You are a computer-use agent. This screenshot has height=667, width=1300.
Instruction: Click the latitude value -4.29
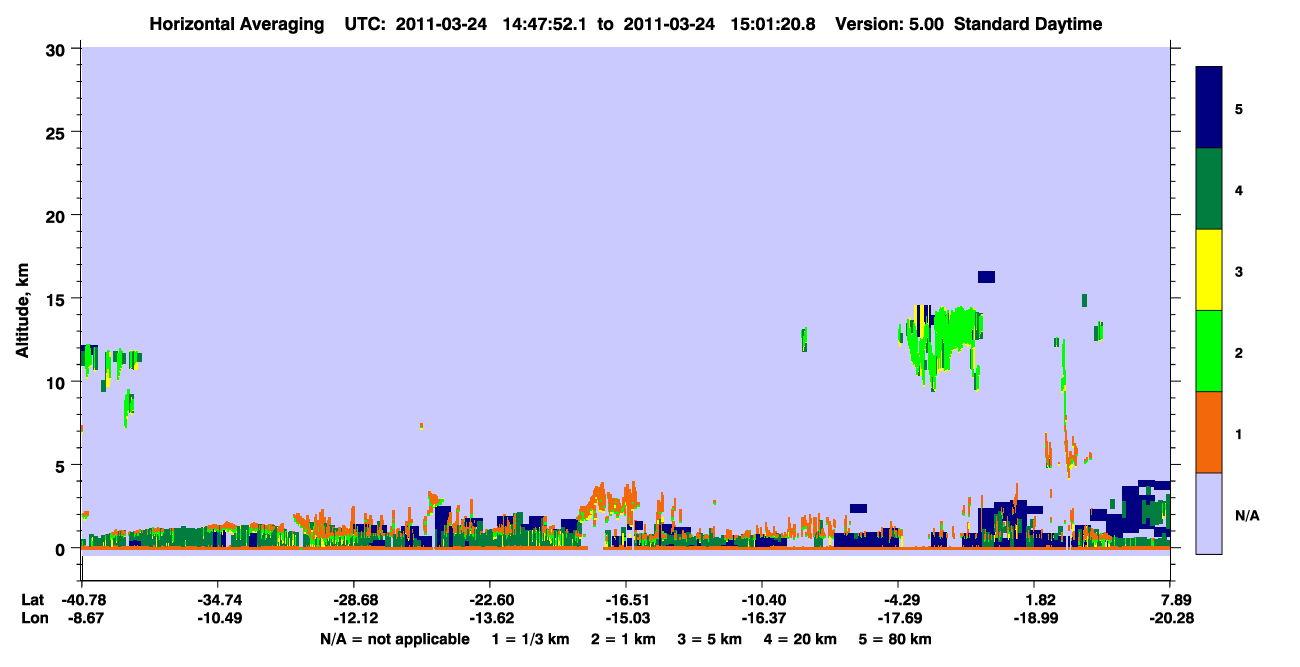(x=898, y=600)
